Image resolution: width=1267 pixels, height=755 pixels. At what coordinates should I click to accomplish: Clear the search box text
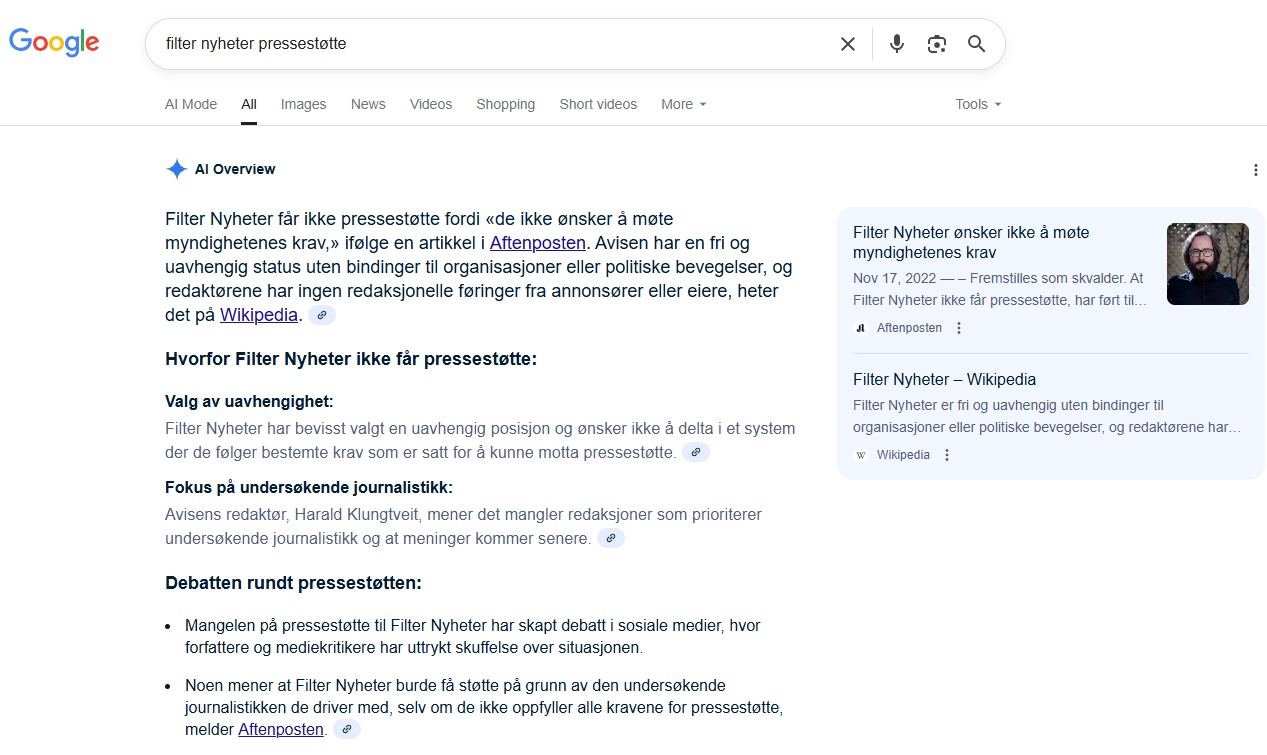[x=847, y=44]
